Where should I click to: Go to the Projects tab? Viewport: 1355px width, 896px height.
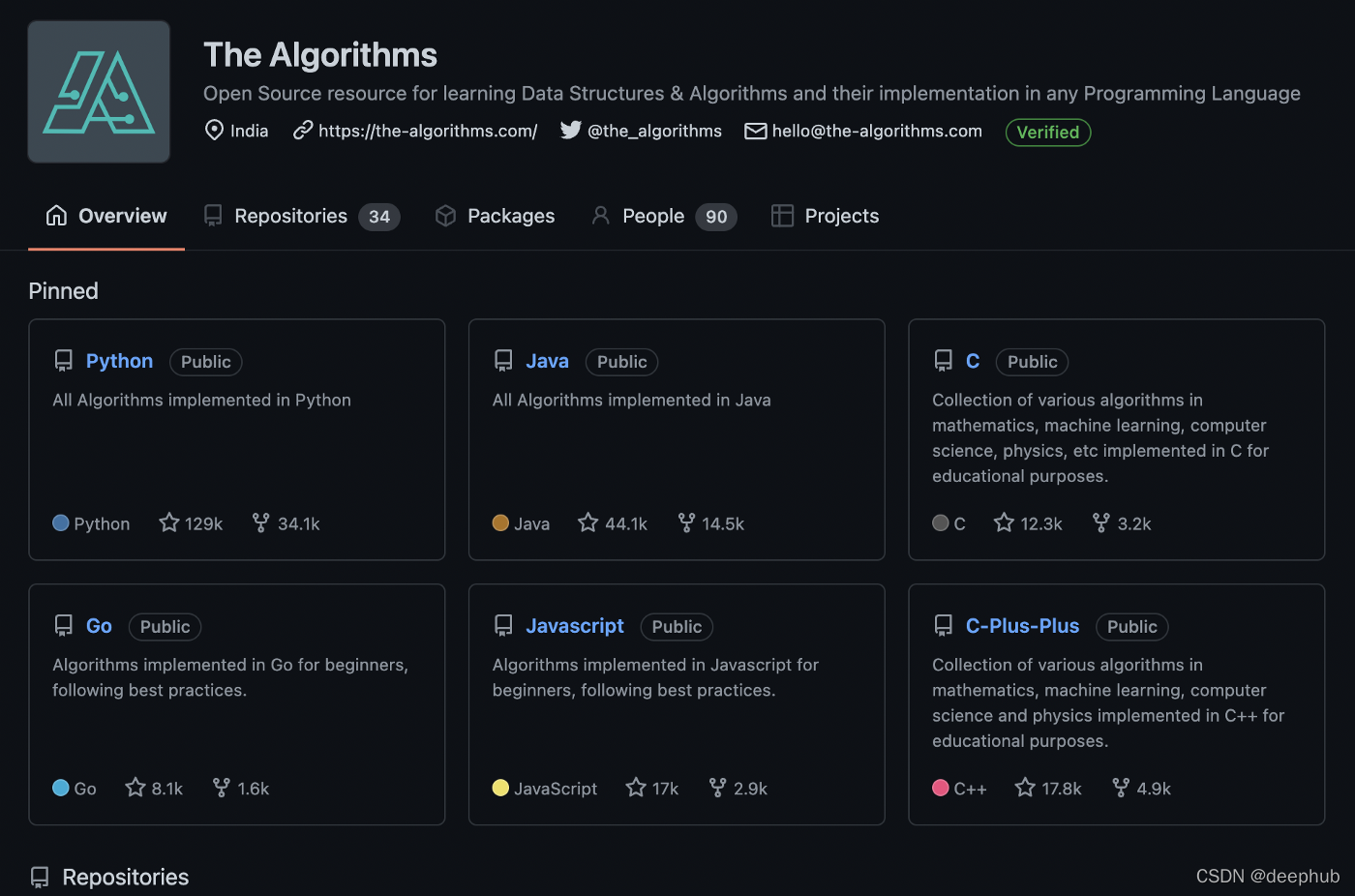[825, 216]
